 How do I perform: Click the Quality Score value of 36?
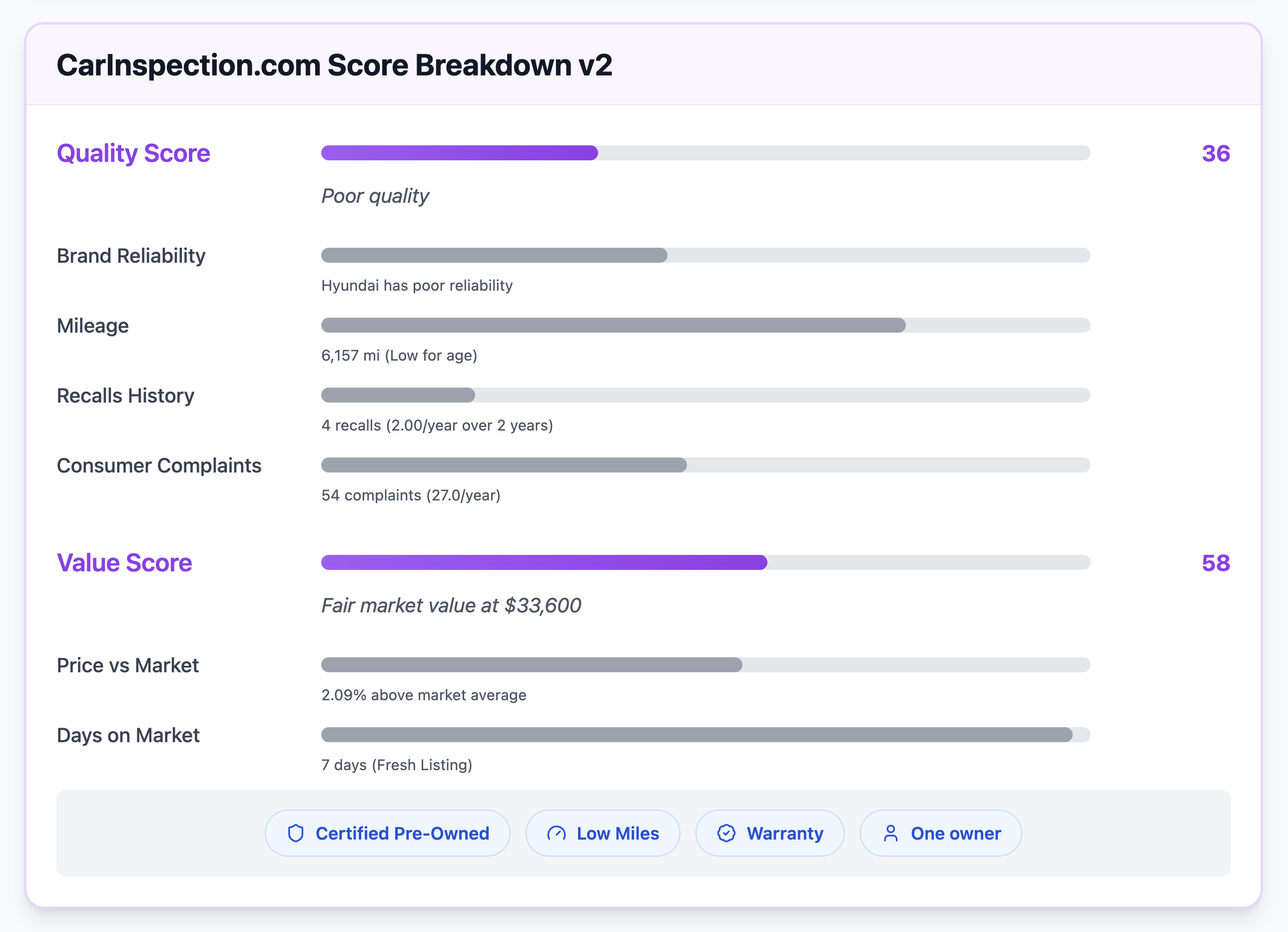tap(1216, 153)
